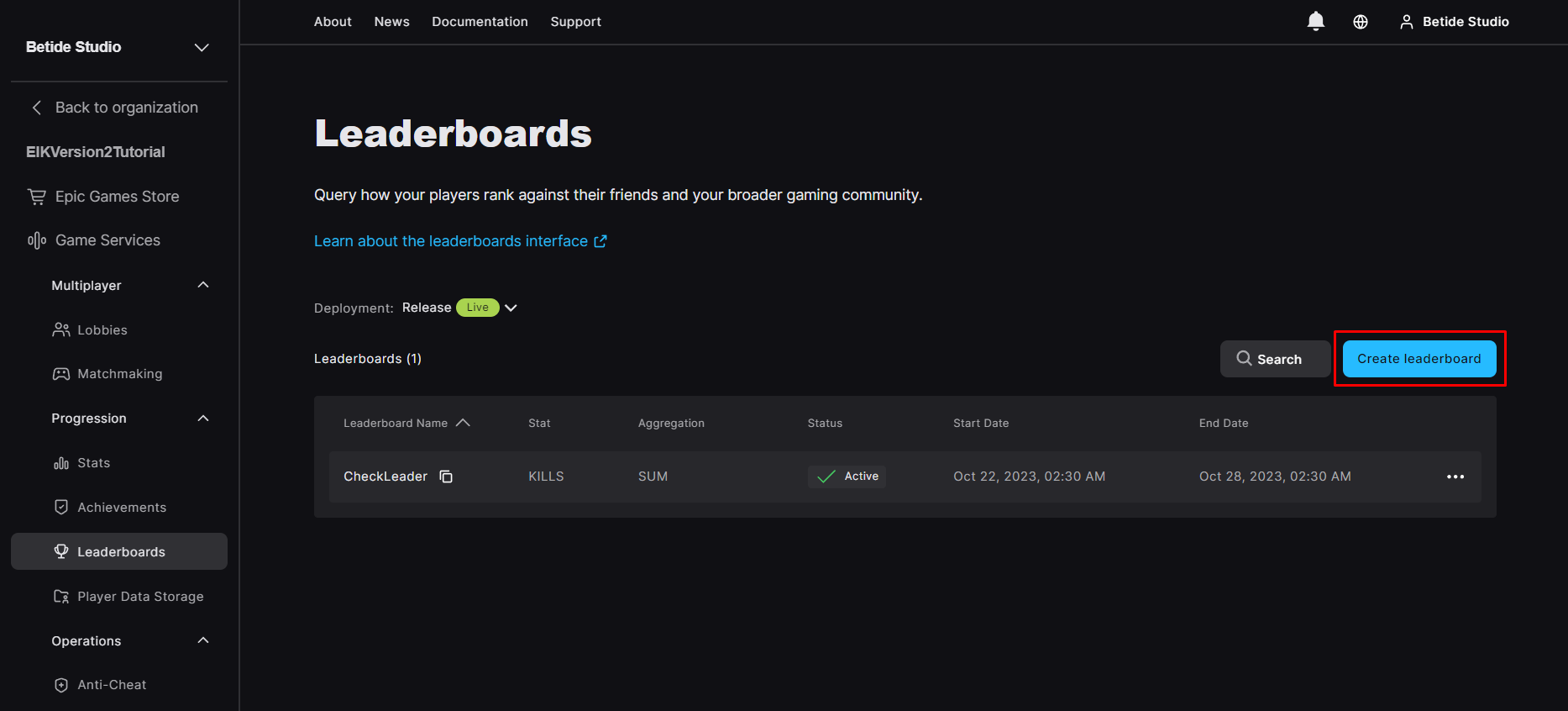
Task: Navigate to Achievements
Action: [x=121, y=508]
